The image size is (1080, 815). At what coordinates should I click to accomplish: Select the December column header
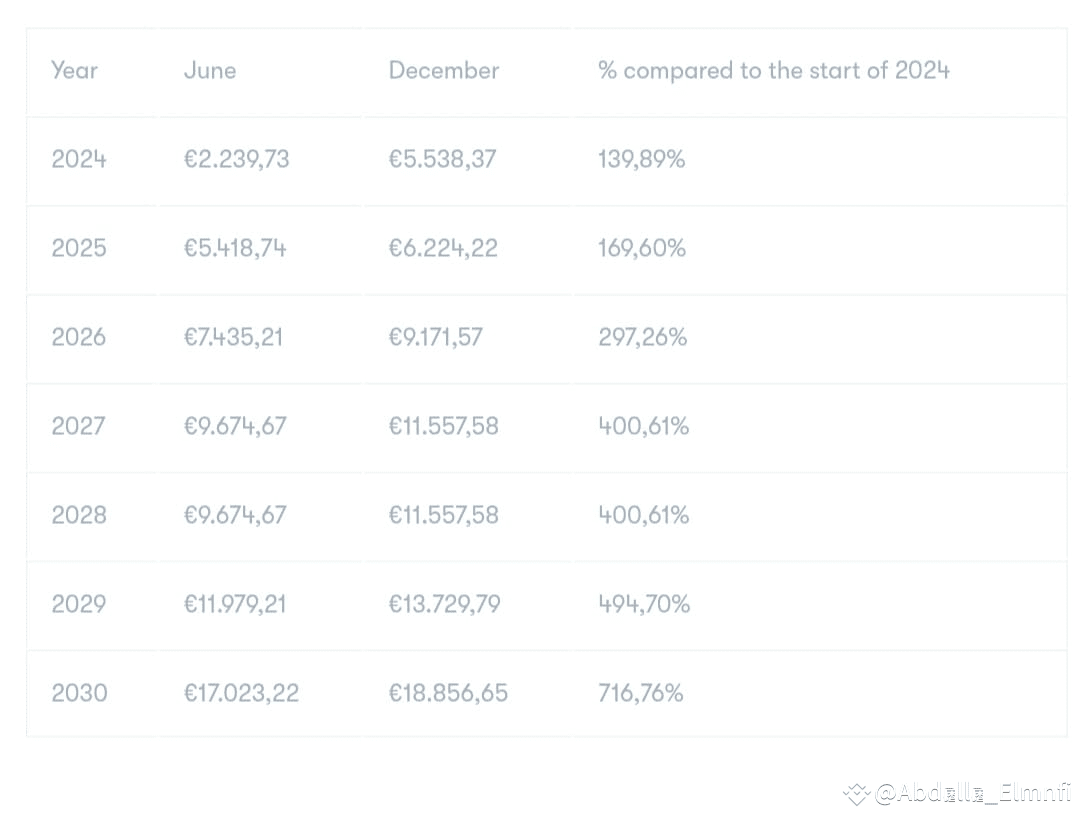coord(444,70)
